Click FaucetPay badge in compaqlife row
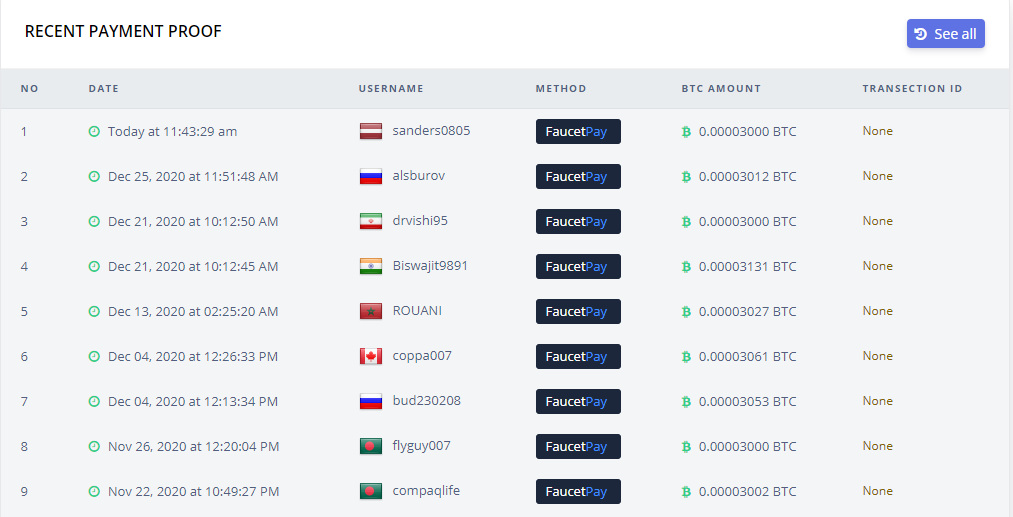The height and width of the screenshot is (517, 1013). click(x=578, y=491)
